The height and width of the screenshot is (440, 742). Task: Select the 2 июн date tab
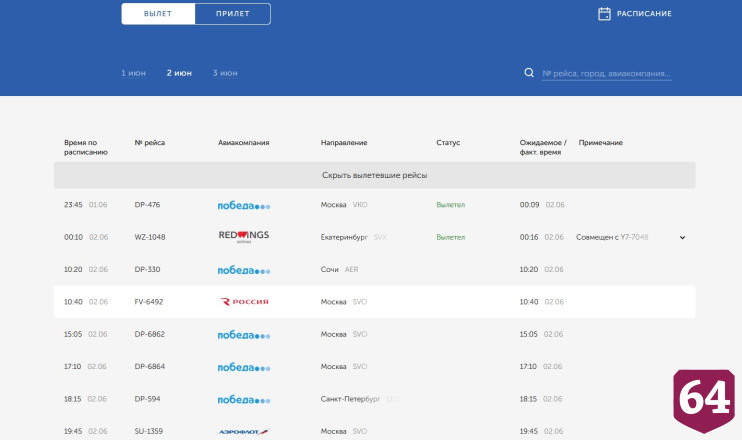tap(179, 73)
